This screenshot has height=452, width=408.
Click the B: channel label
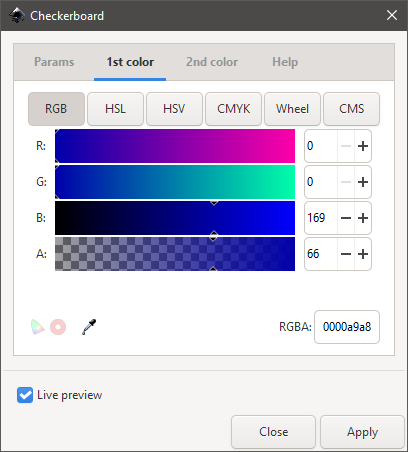click(x=41, y=218)
